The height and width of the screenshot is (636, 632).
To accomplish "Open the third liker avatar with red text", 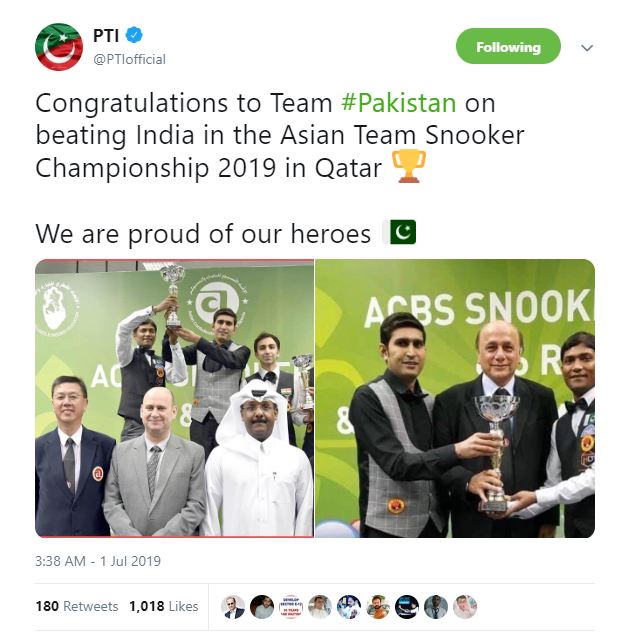I will tap(291, 607).
